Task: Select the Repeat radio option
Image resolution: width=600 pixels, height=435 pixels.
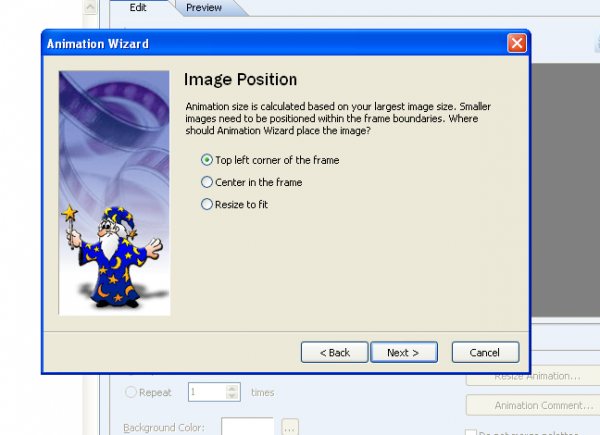Action: 130,392
